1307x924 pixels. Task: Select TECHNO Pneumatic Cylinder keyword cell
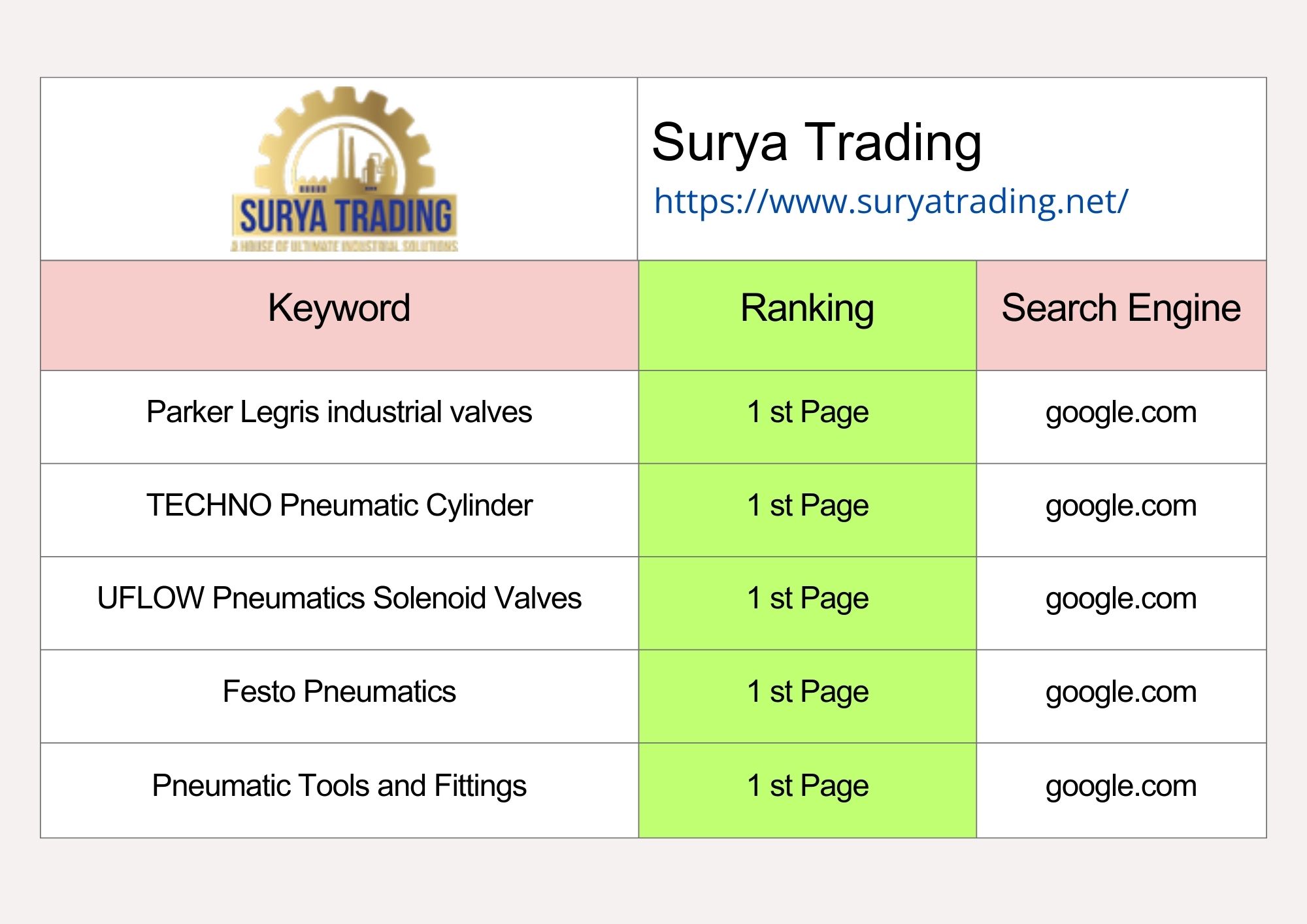pyautogui.click(x=339, y=510)
